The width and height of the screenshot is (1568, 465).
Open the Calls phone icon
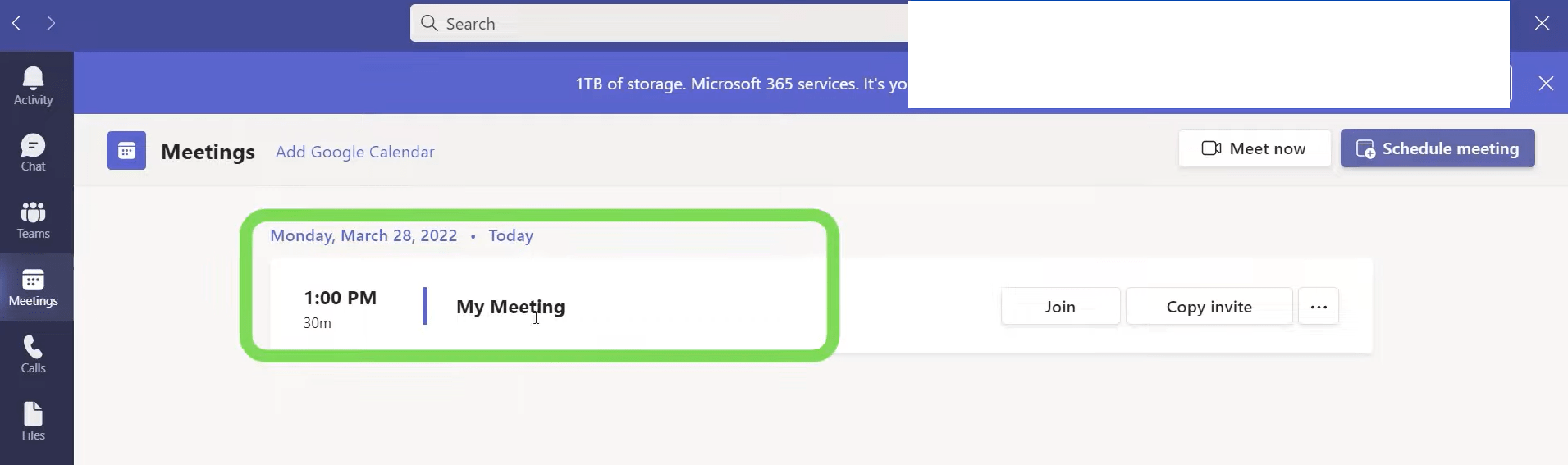click(33, 347)
